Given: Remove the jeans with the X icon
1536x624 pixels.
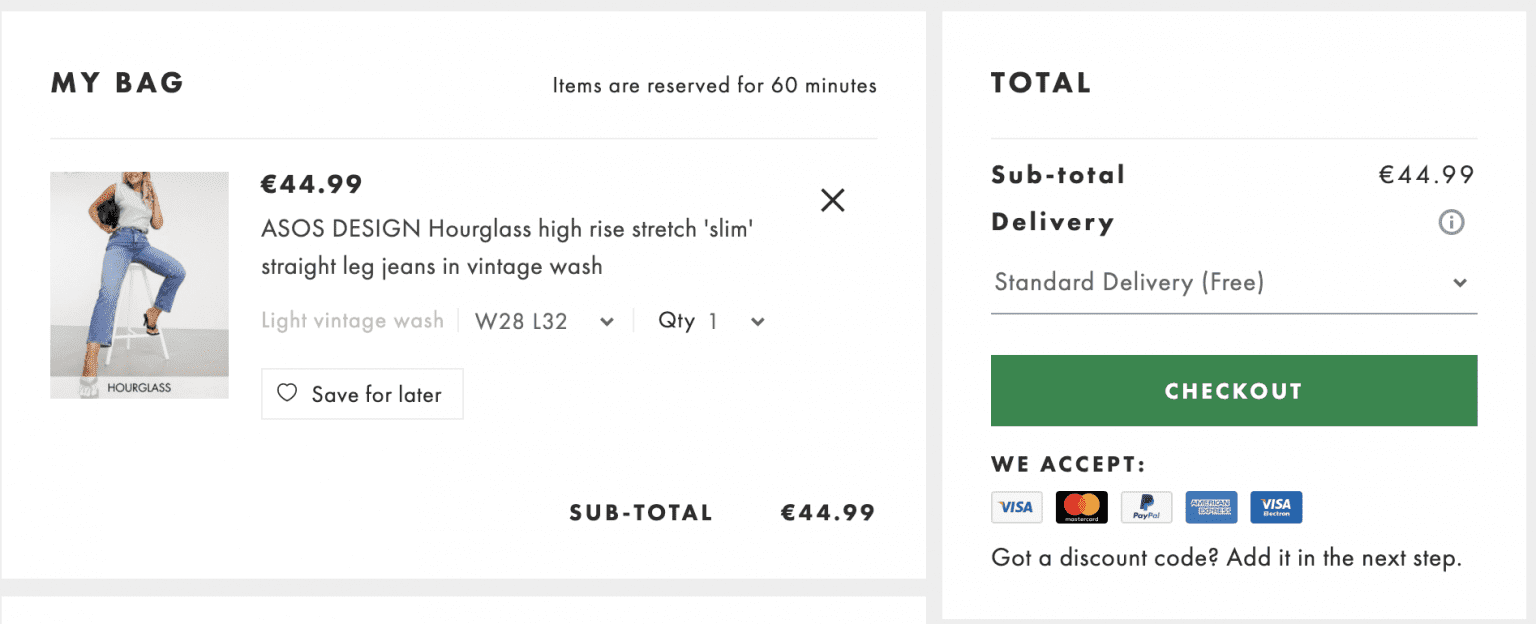Looking at the screenshot, I should (x=832, y=200).
